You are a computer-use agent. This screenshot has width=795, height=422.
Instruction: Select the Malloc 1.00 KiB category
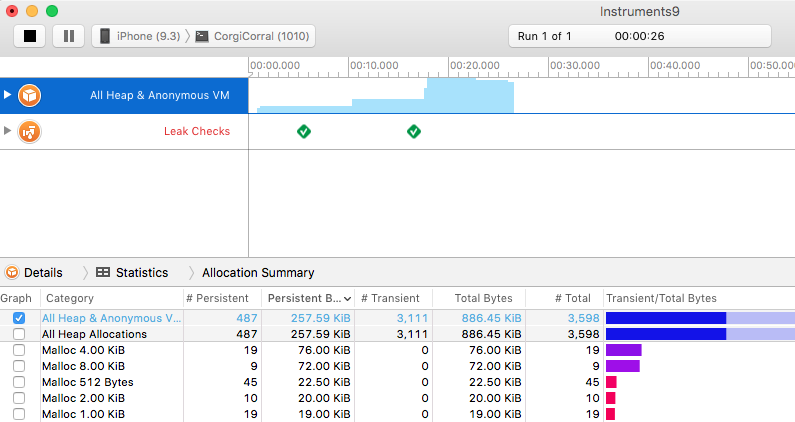(x=83, y=414)
